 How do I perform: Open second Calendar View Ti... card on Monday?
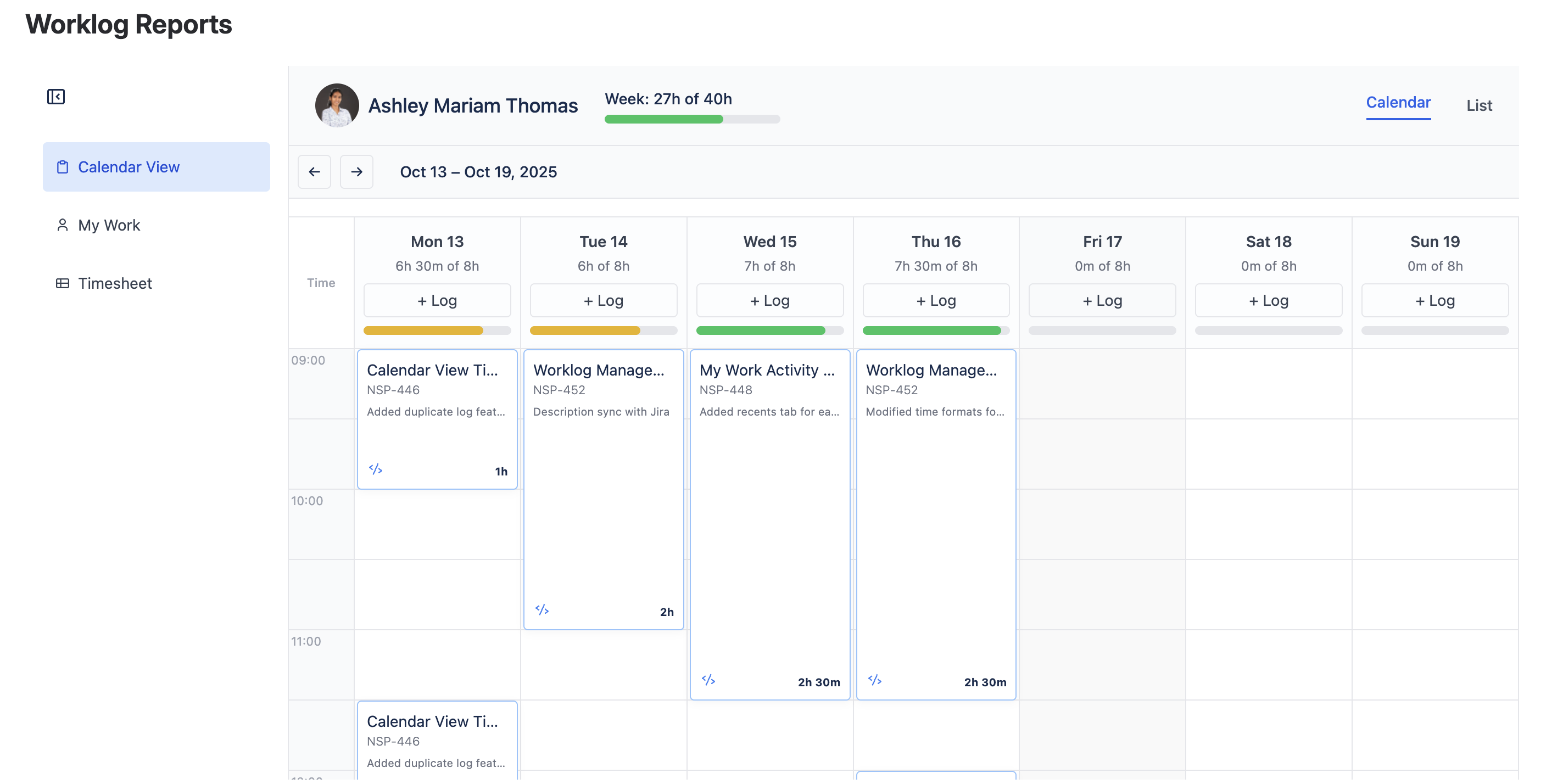click(x=437, y=739)
